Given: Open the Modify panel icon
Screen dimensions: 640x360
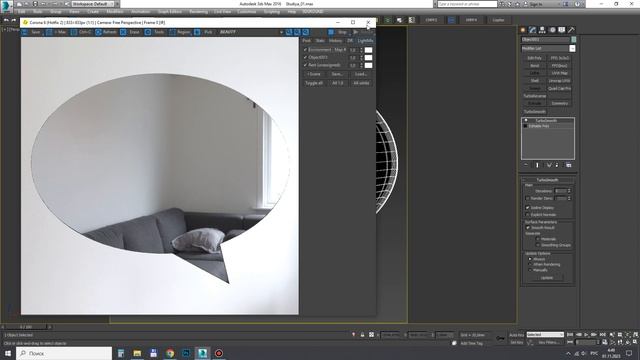Looking at the screenshot, I should (x=533, y=30).
